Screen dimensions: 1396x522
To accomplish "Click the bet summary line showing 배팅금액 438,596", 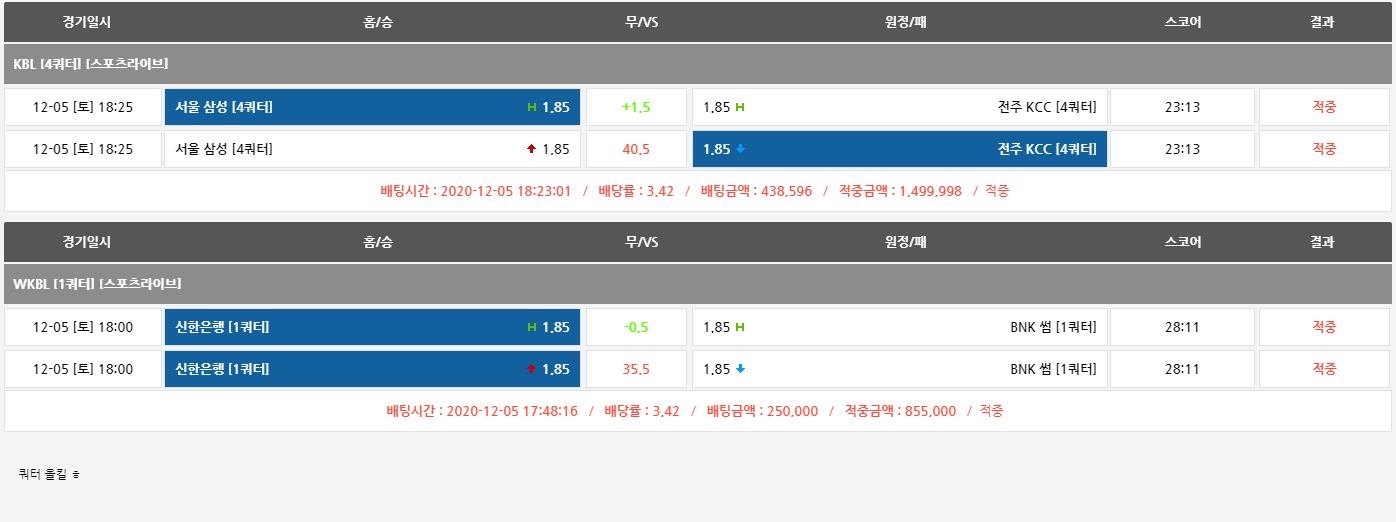I will click(x=695, y=191).
